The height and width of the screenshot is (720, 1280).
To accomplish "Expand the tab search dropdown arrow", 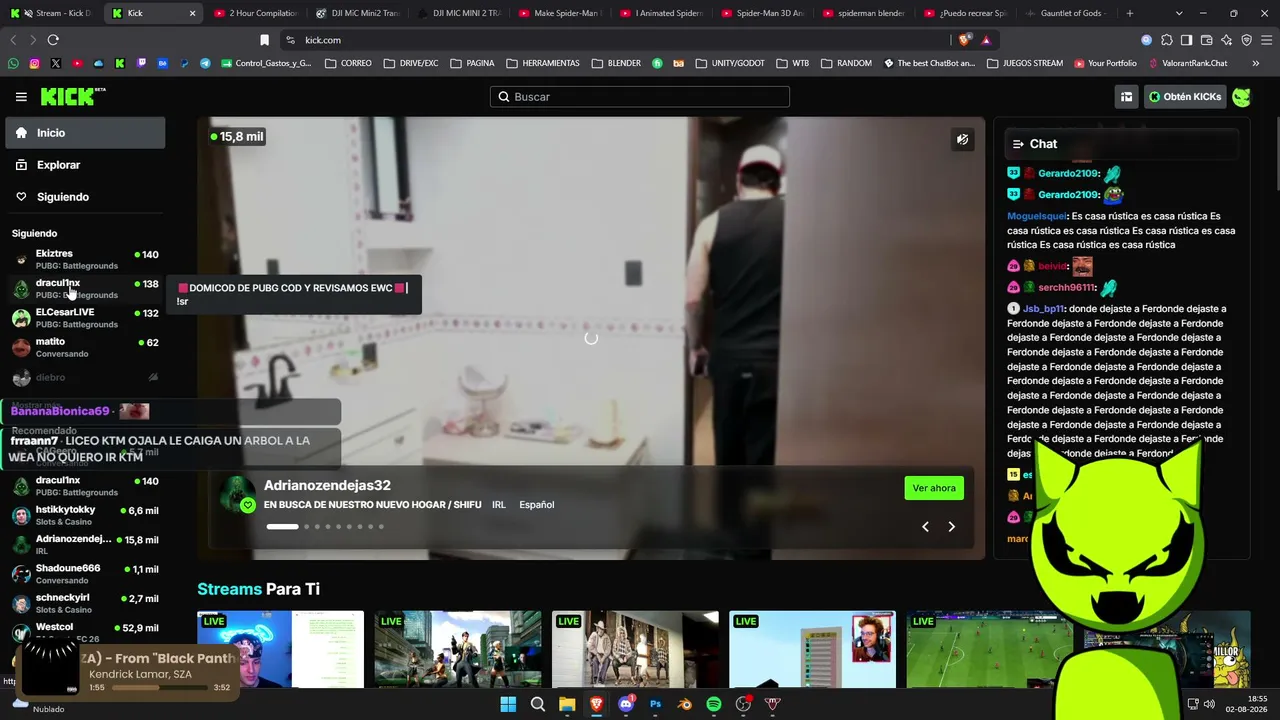I will [x=1179, y=13].
